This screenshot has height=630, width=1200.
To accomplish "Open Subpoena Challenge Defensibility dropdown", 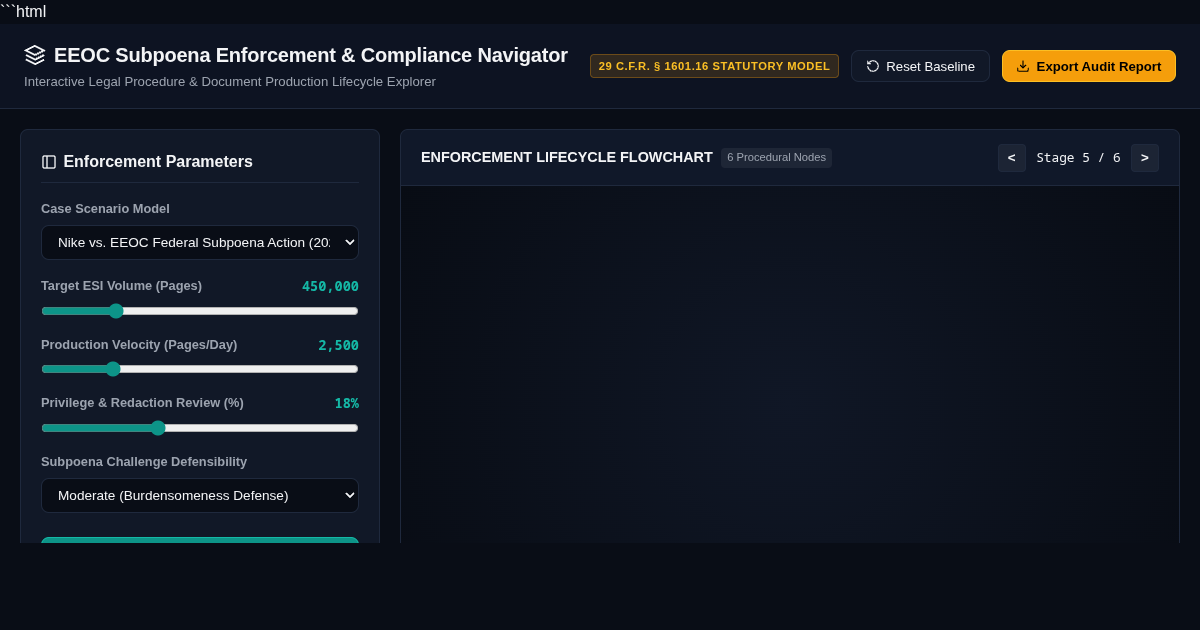I will tap(200, 495).
